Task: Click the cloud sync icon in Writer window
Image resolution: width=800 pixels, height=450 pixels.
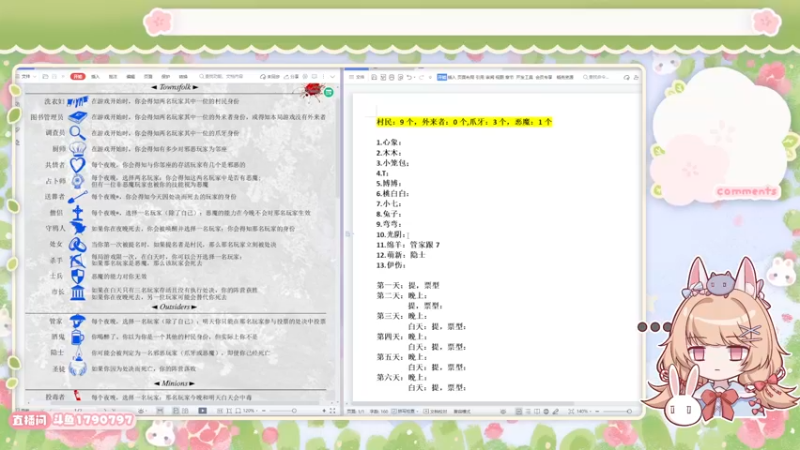Action: click(x=627, y=78)
